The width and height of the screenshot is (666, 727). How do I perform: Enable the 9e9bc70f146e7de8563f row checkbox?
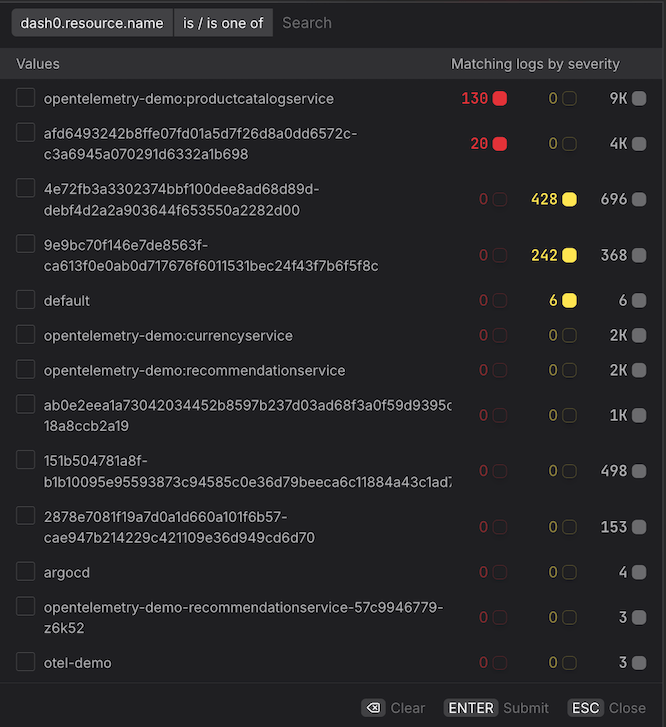(x=26, y=244)
